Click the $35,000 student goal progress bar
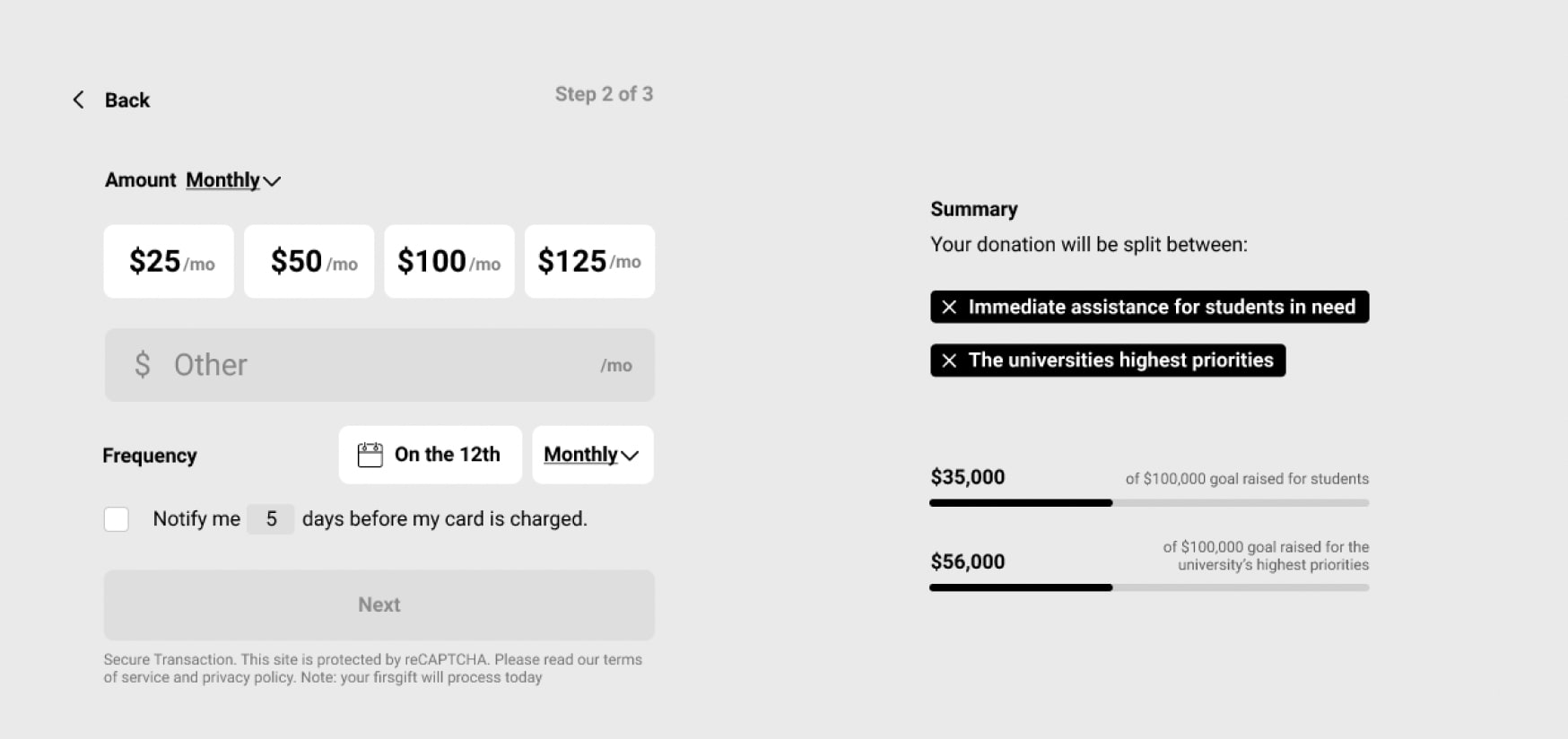 [1149, 503]
